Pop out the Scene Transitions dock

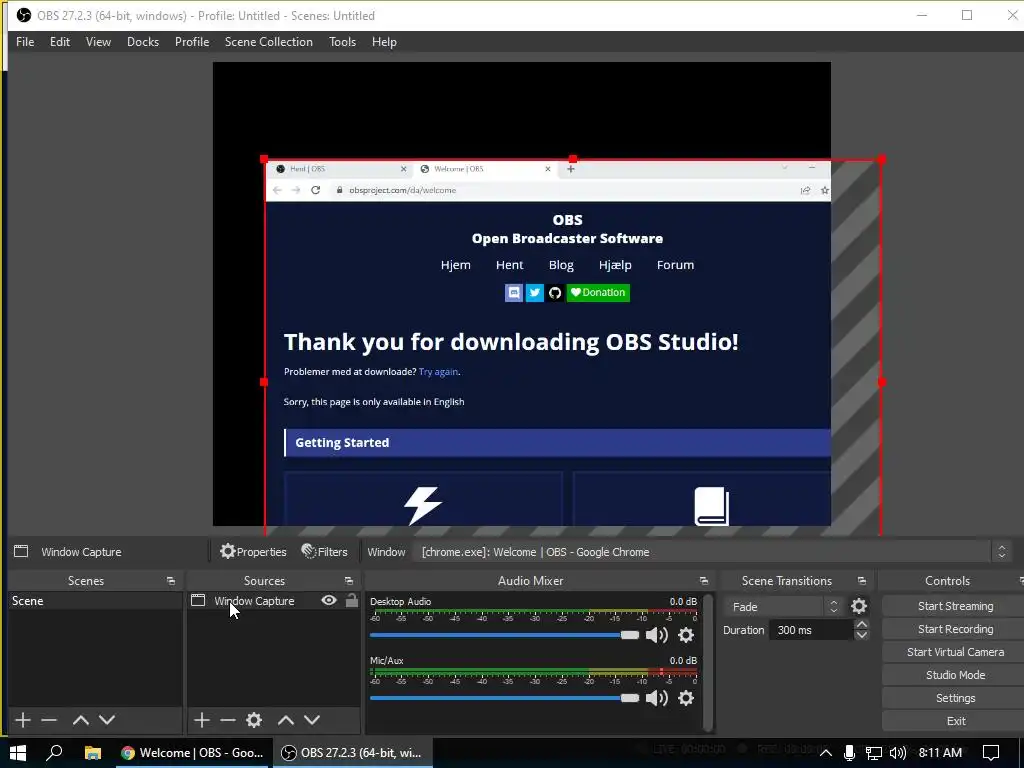[x=861, y=581]
